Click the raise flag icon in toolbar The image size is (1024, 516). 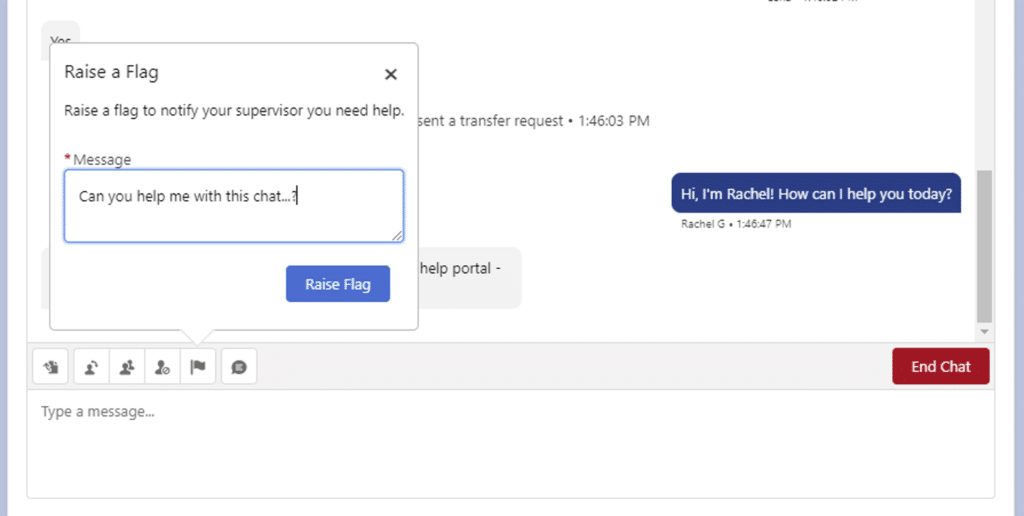198,367
